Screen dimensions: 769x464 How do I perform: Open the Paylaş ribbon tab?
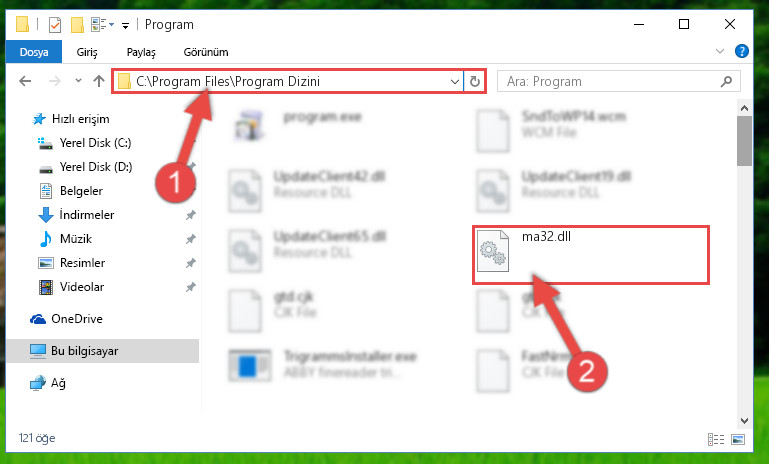pyautogui.click(x=141, y=52)
